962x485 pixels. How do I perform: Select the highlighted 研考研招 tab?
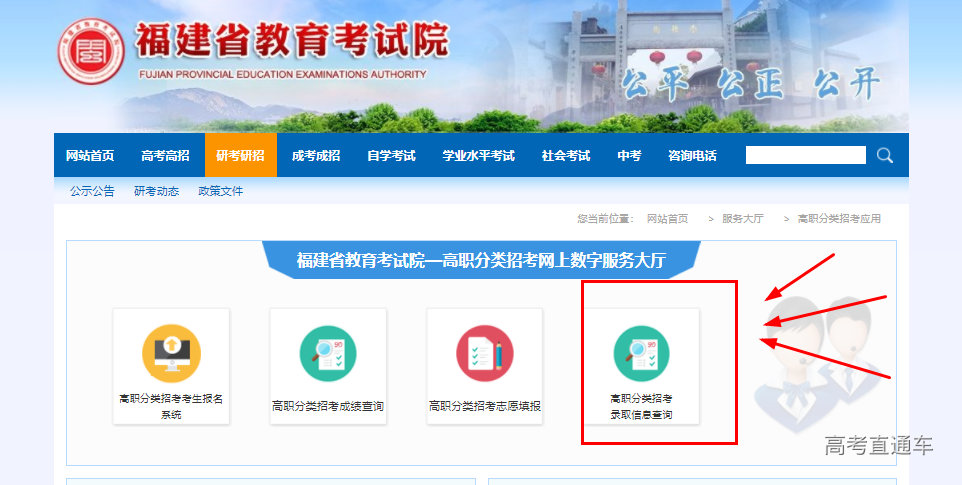point(240,156)
